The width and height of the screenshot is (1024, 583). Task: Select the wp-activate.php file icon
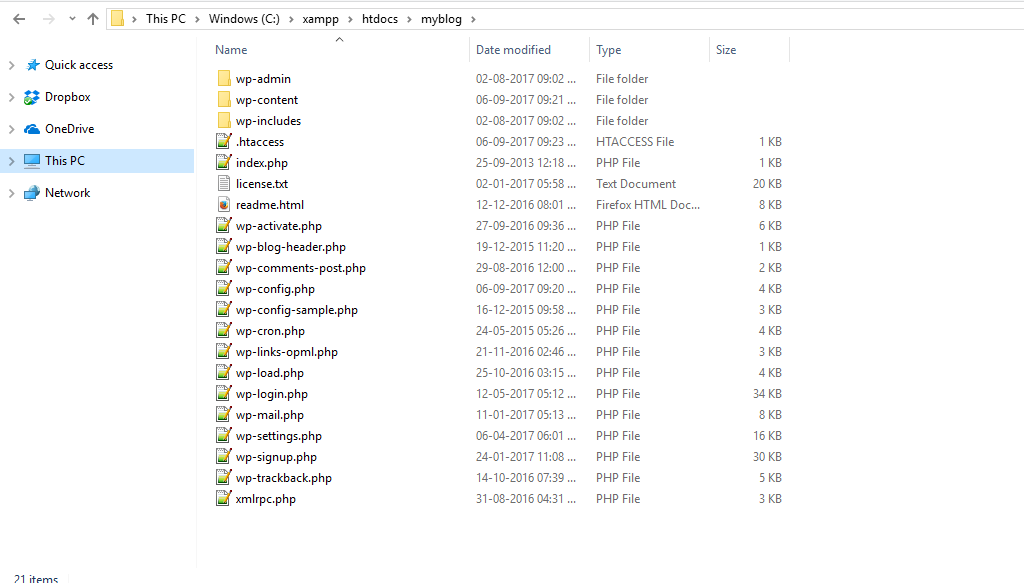223,225
